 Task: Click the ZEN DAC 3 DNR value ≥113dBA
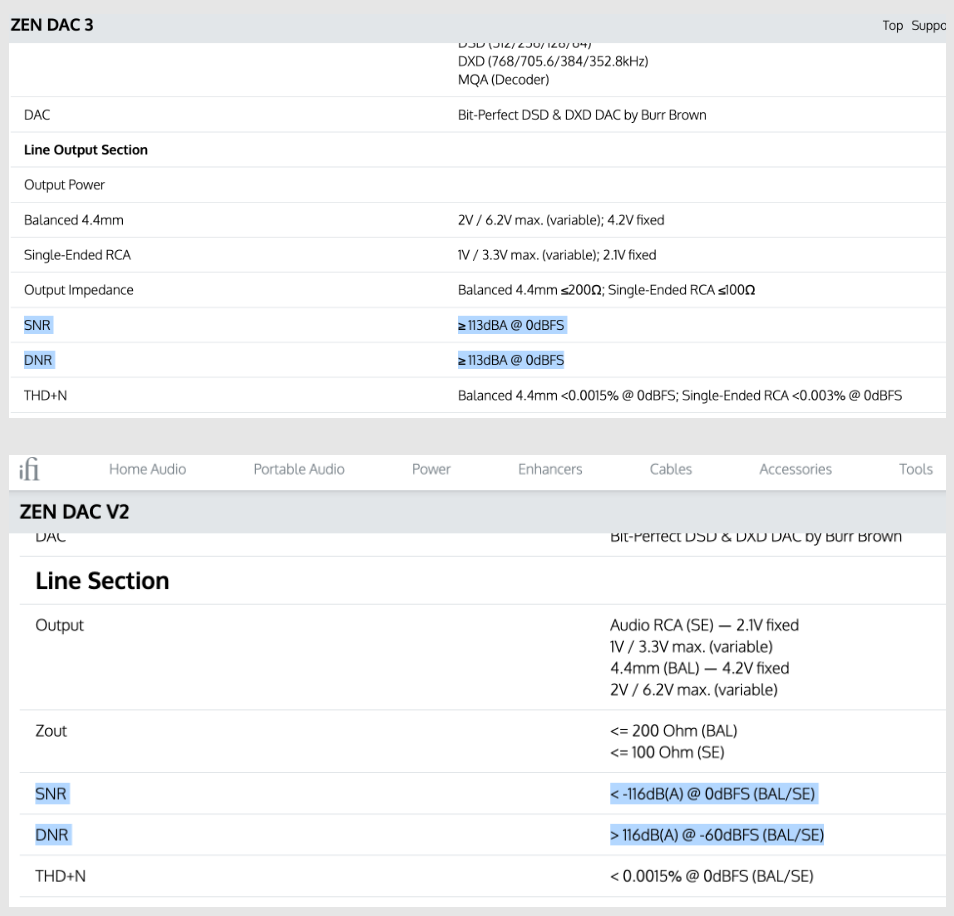coord(511,360)
